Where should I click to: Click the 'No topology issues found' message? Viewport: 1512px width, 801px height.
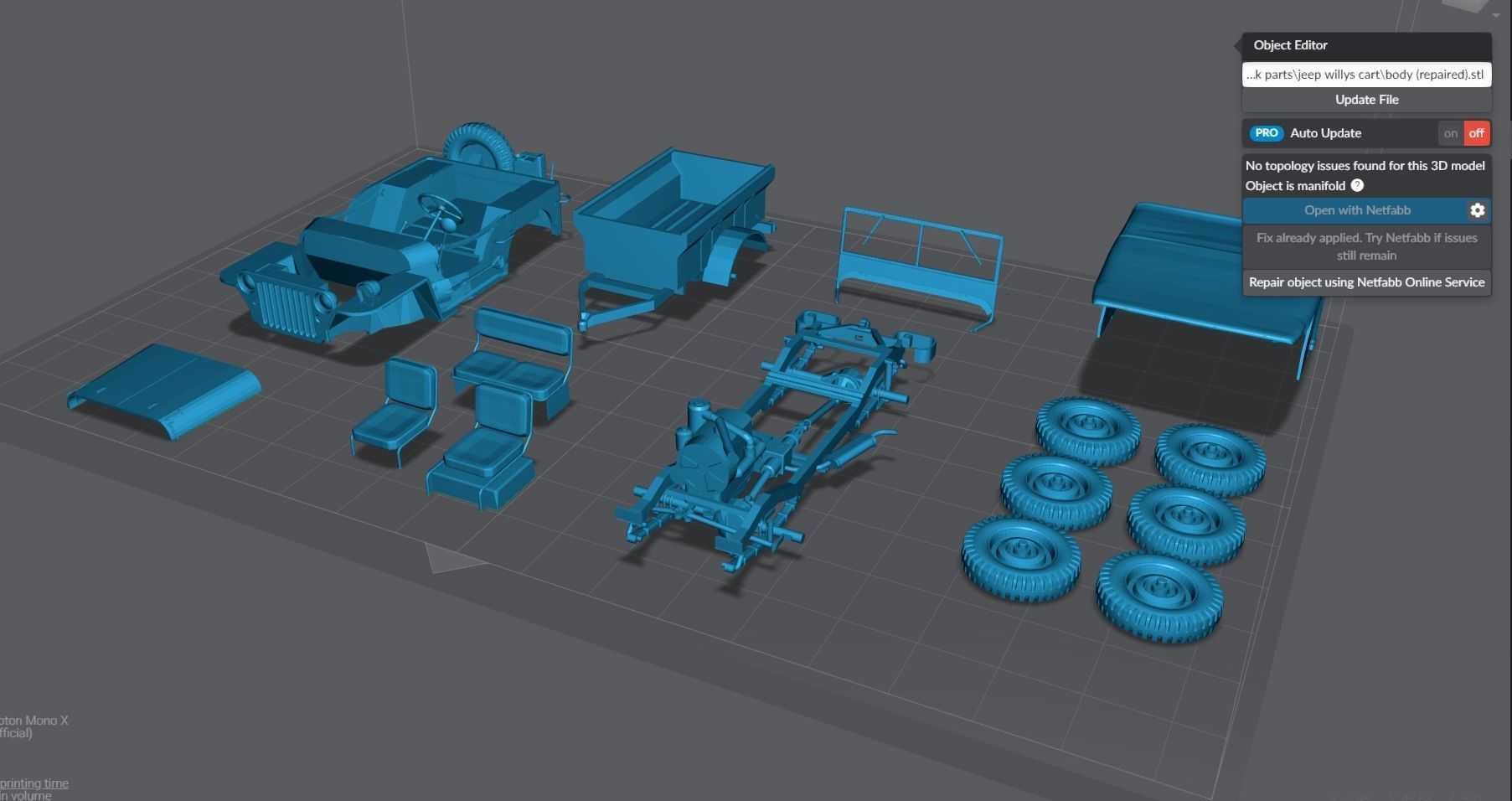pos(1365,166)
